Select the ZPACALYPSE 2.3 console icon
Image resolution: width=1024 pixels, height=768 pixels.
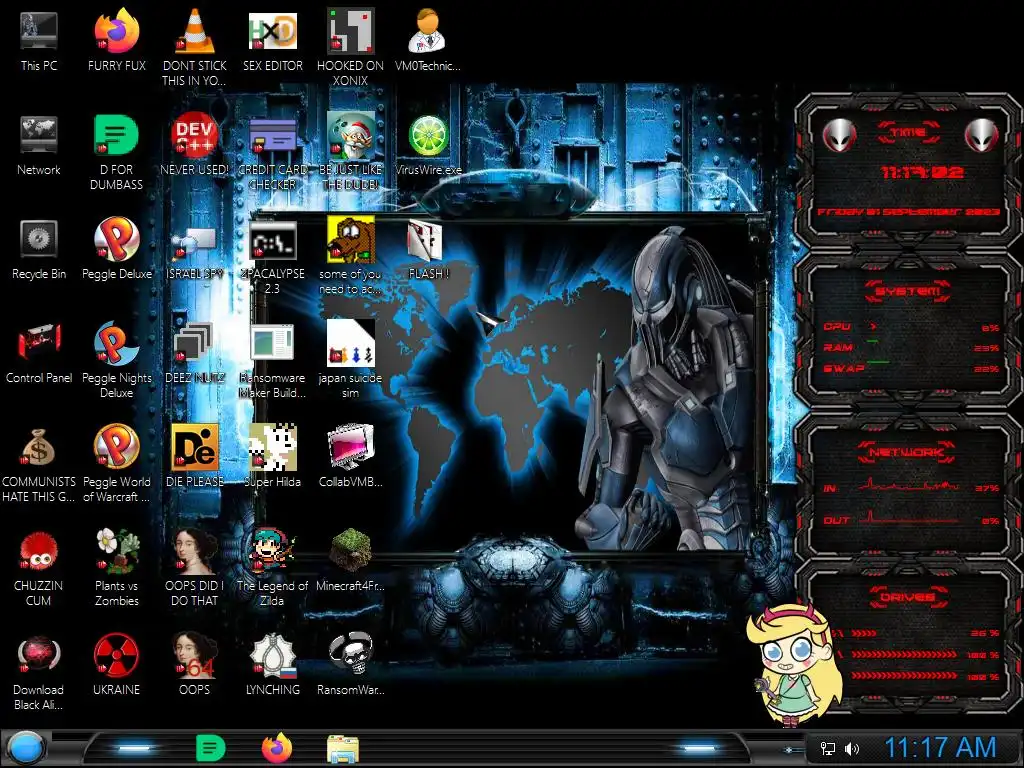point(272,256)
